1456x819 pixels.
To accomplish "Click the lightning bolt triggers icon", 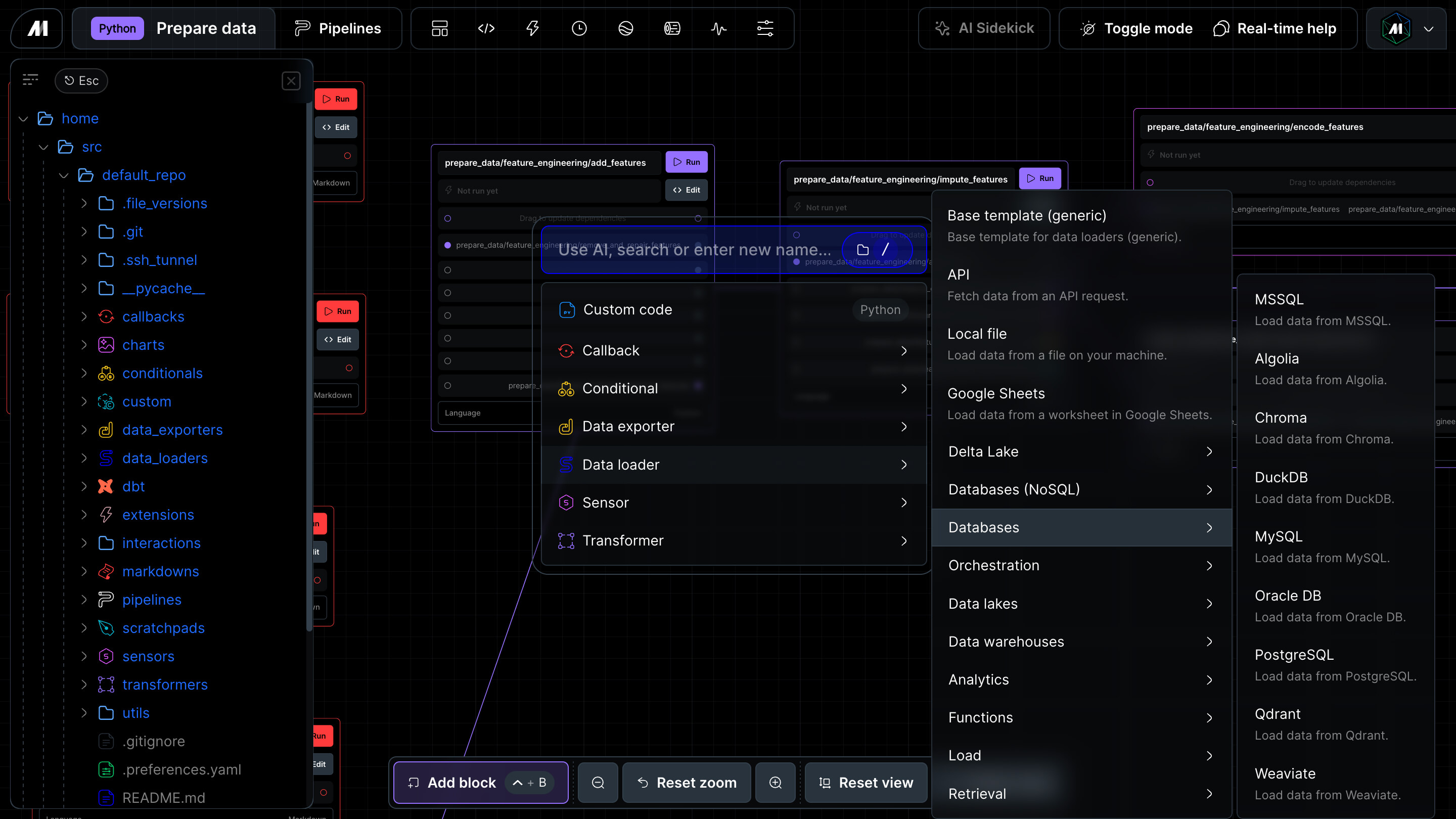I will (x=532, y=28).
